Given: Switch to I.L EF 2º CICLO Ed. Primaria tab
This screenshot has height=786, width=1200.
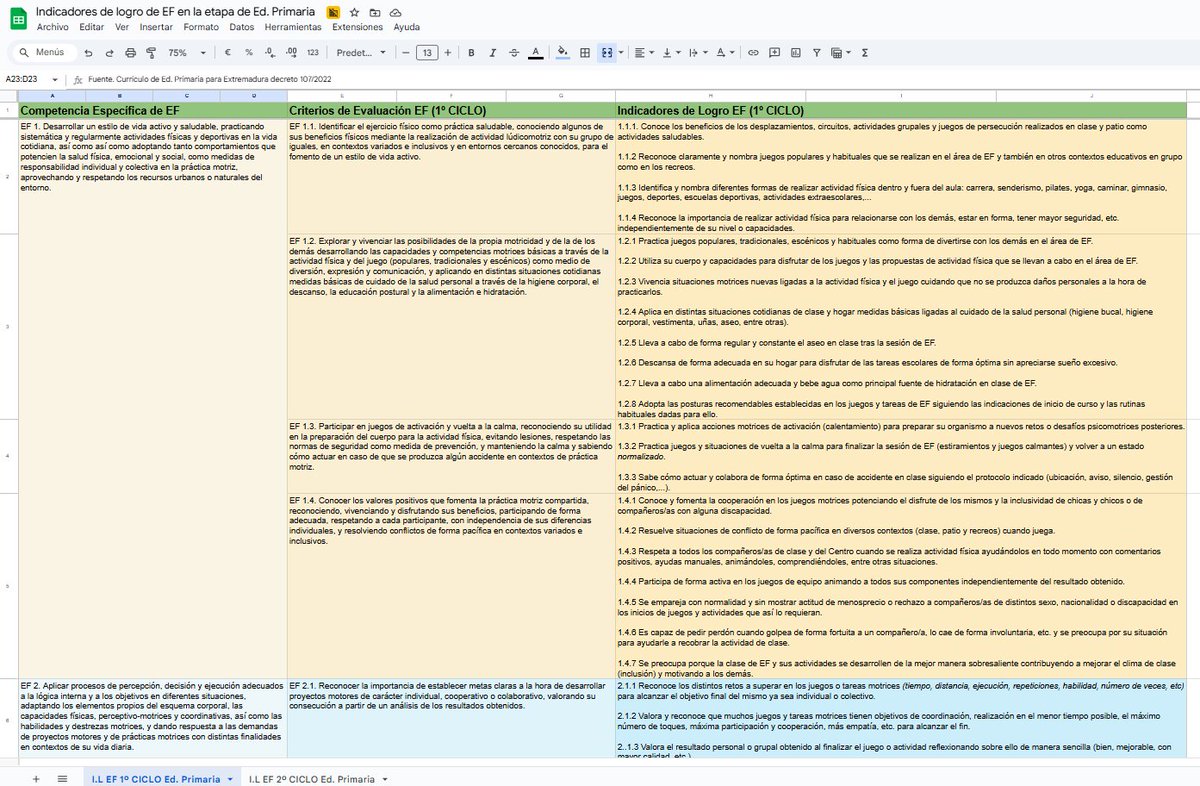Looking at the screenshot, I should (312, 778).
